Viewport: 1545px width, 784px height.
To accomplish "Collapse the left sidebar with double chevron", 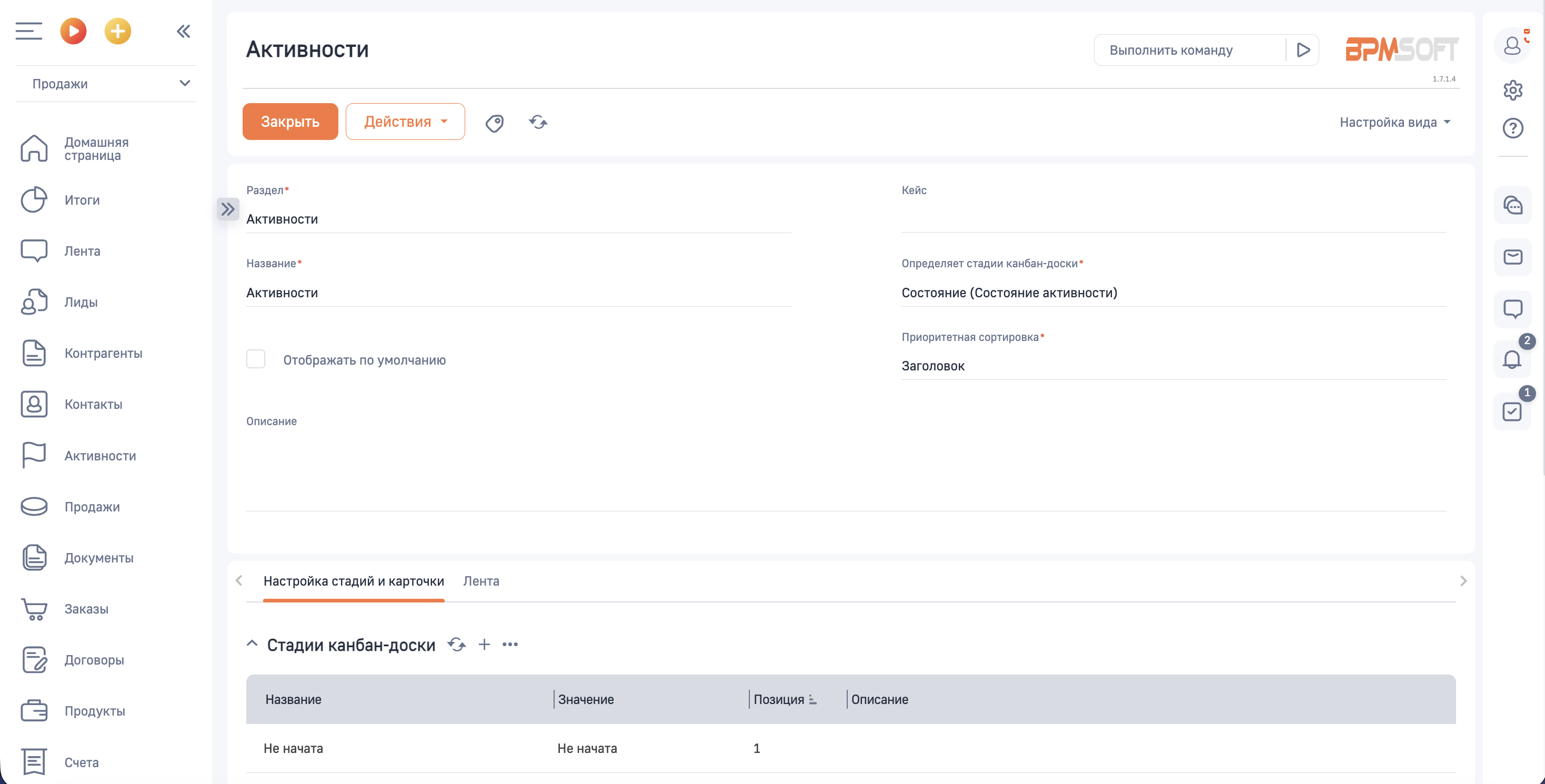I will [x=184, y=31].
